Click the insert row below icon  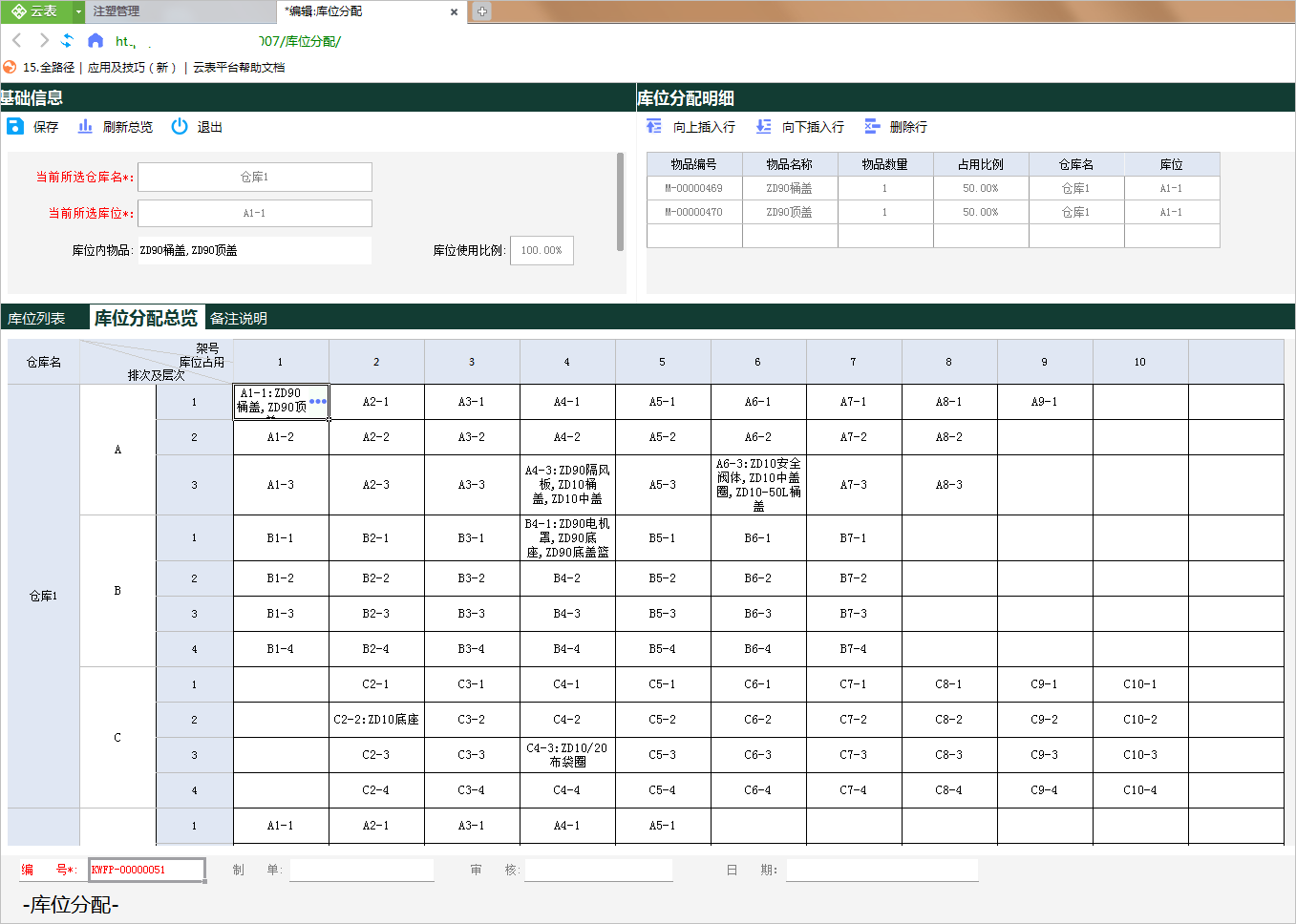[x=763, y=126]
